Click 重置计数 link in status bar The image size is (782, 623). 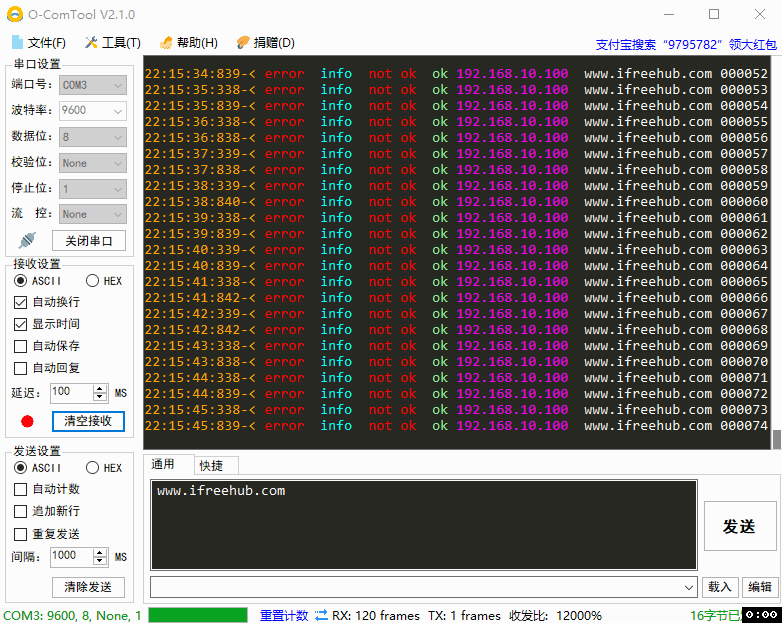pyautogui.click(x=284, y=616)
